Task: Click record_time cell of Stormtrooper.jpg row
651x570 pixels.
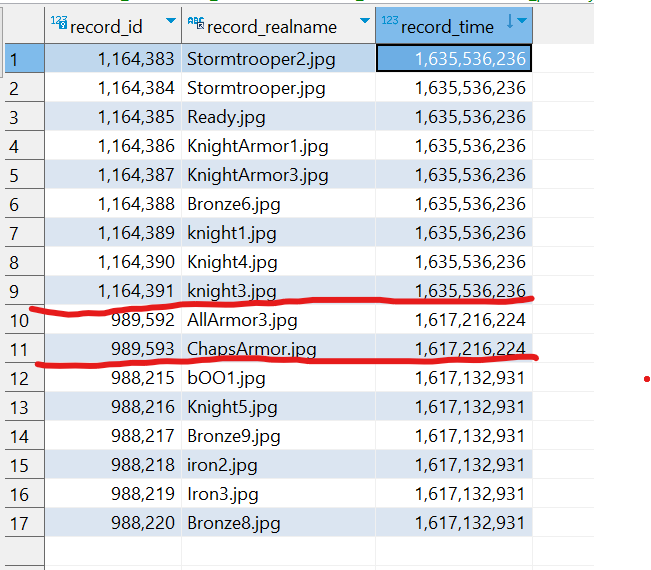Action: pyautogui.click(x=454, y=88)
